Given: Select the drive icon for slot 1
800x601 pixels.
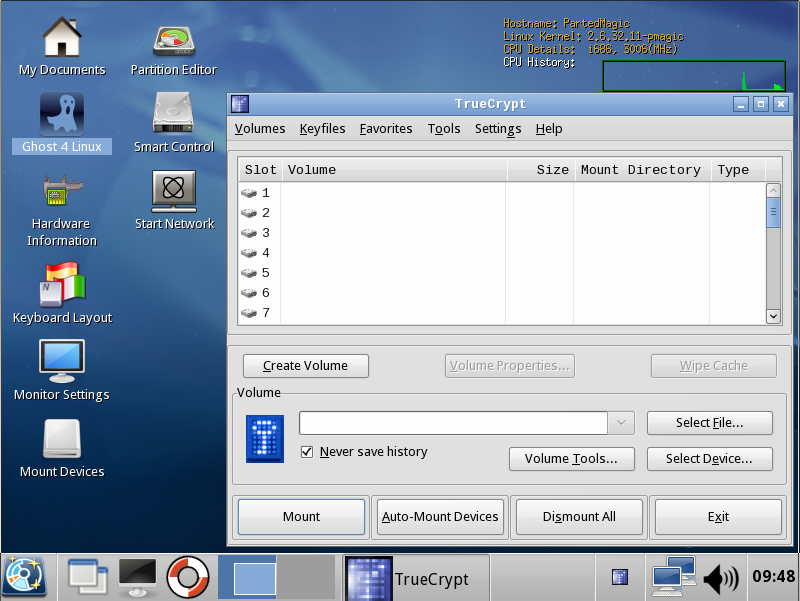Looking at the screenshot, I should (x=249, y=193).
